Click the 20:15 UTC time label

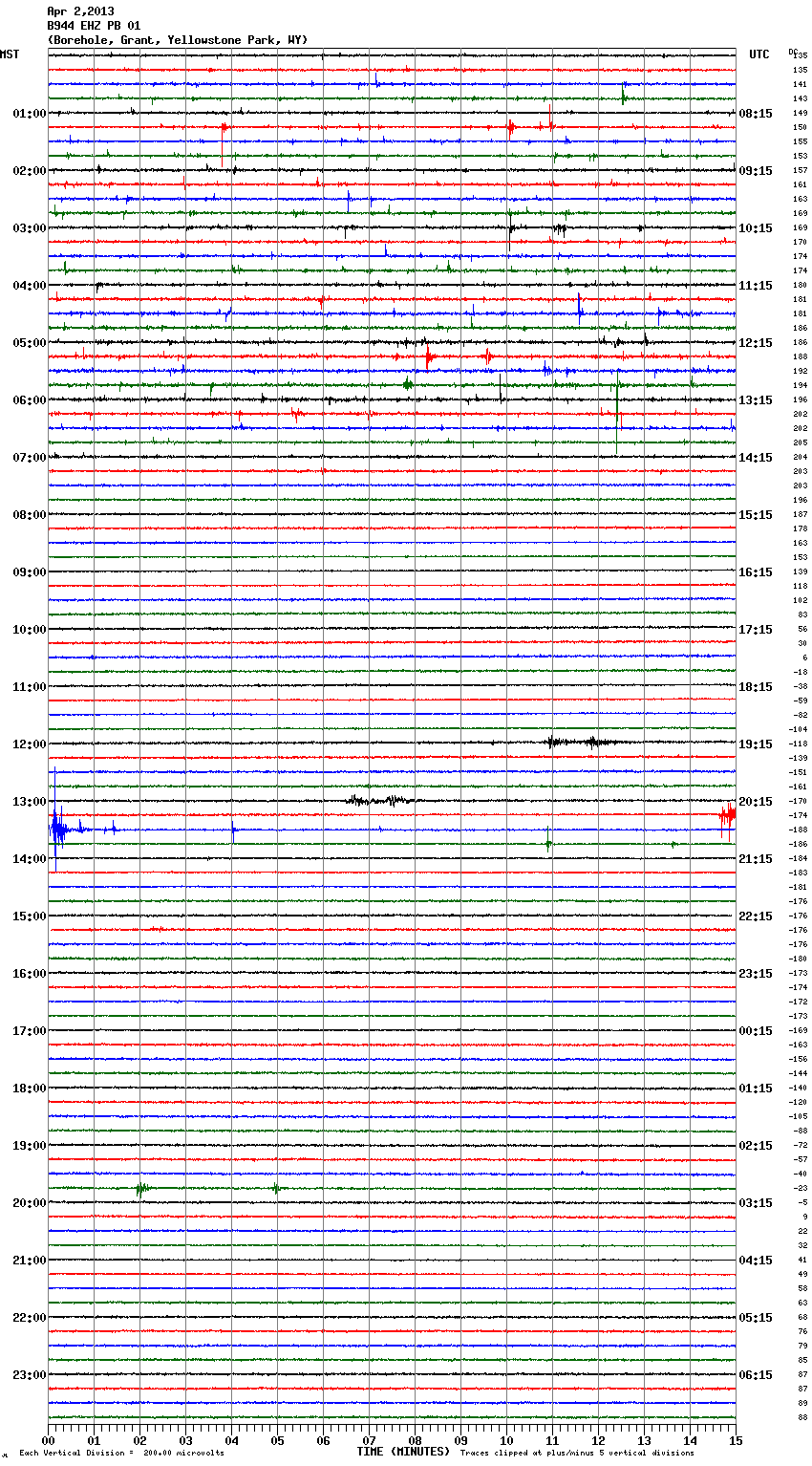[756, 802]
